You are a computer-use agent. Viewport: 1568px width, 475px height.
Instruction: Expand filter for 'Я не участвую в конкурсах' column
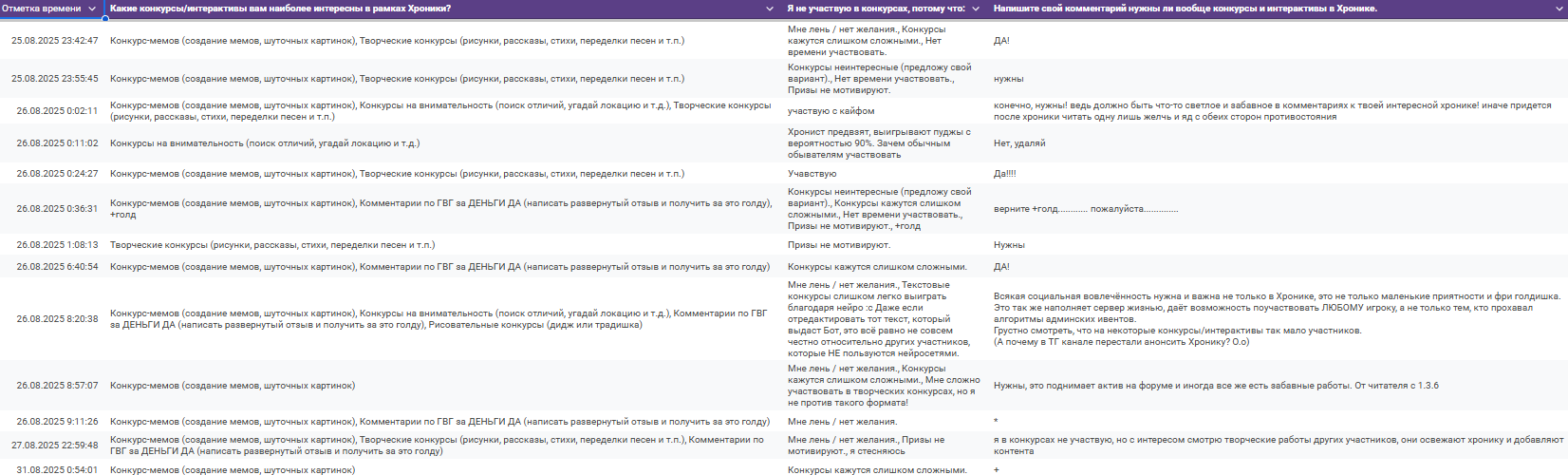pos(976,9)
